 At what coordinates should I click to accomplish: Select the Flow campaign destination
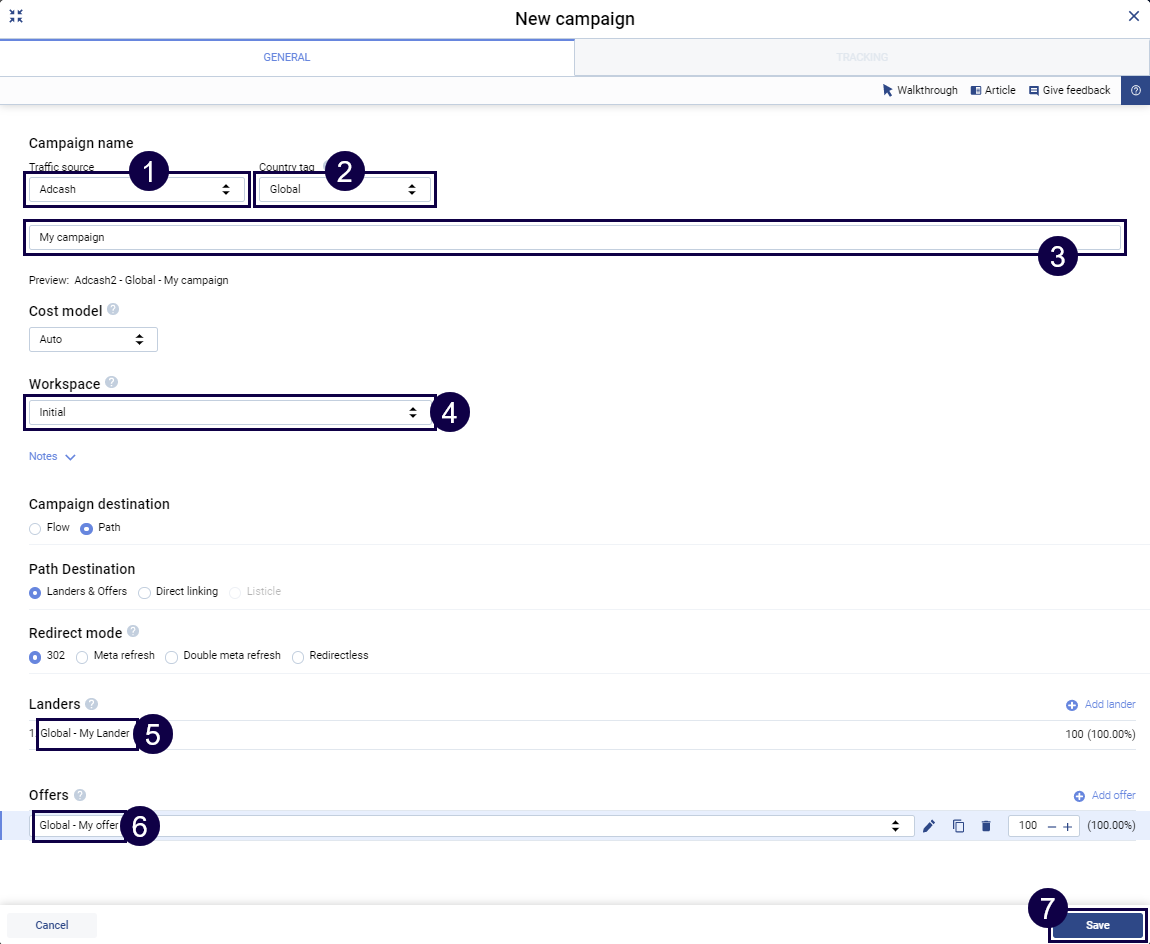36,528
